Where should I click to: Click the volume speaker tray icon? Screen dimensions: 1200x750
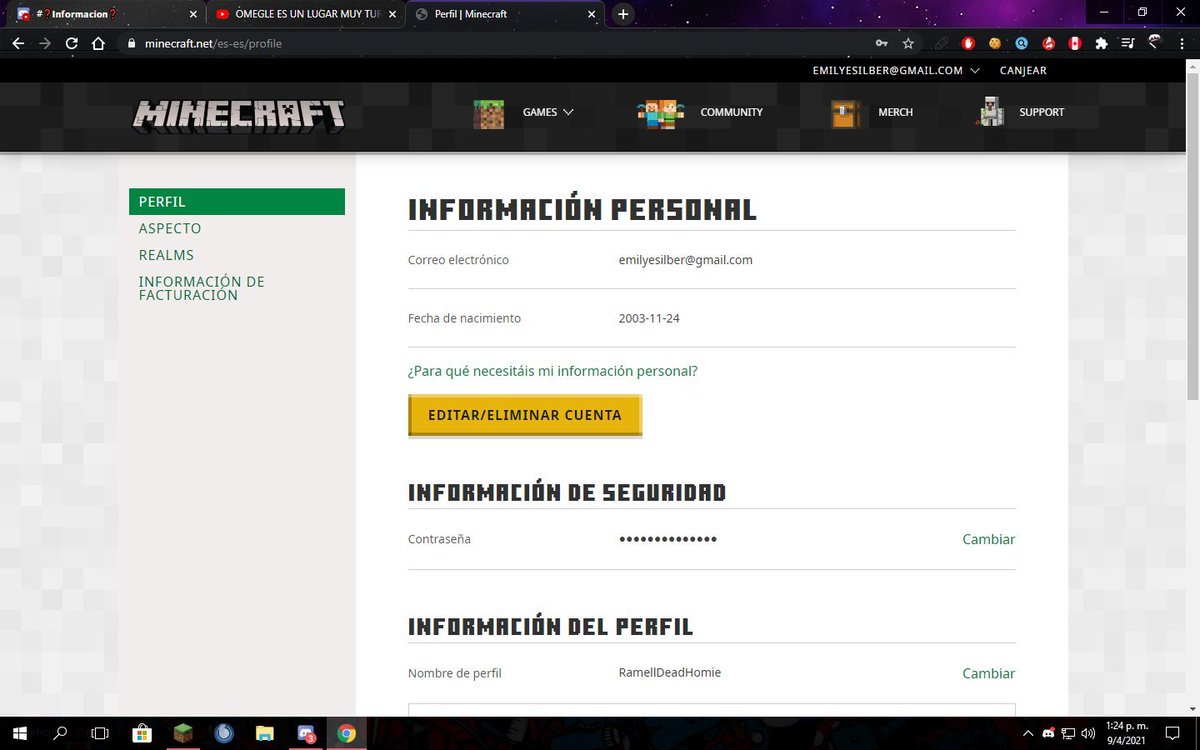coord(1087,734)
